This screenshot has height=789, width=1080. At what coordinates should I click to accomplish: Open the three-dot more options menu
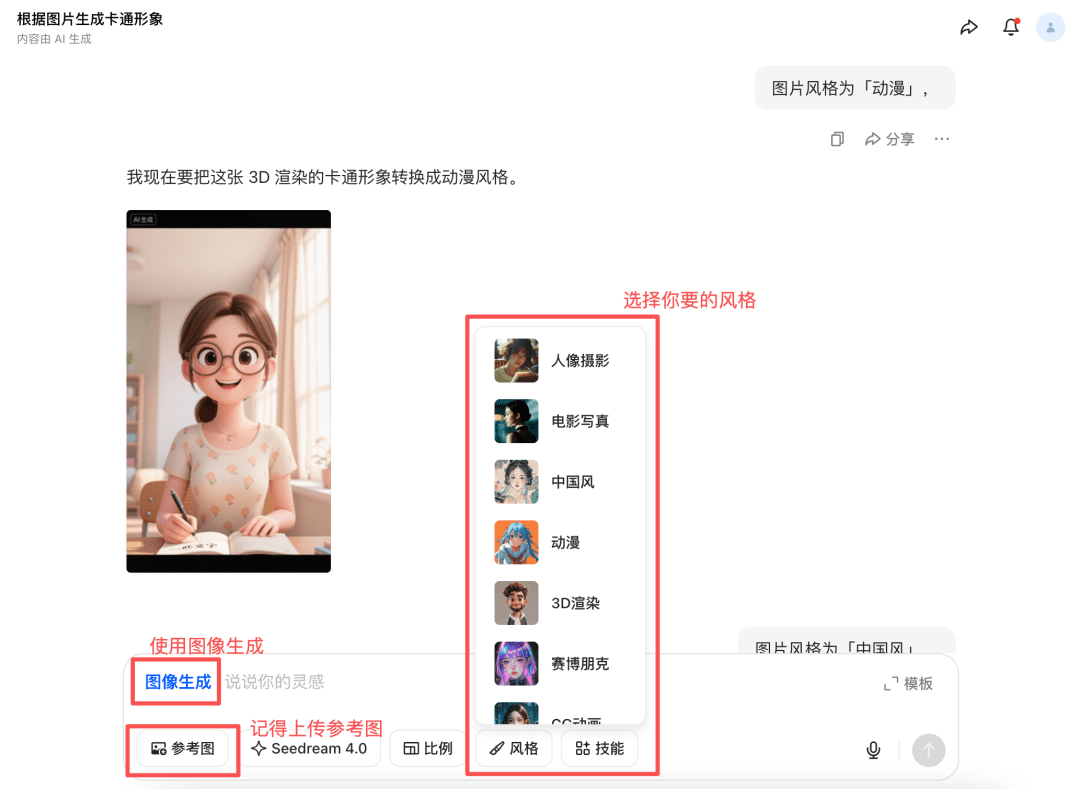tap(941, 139)
